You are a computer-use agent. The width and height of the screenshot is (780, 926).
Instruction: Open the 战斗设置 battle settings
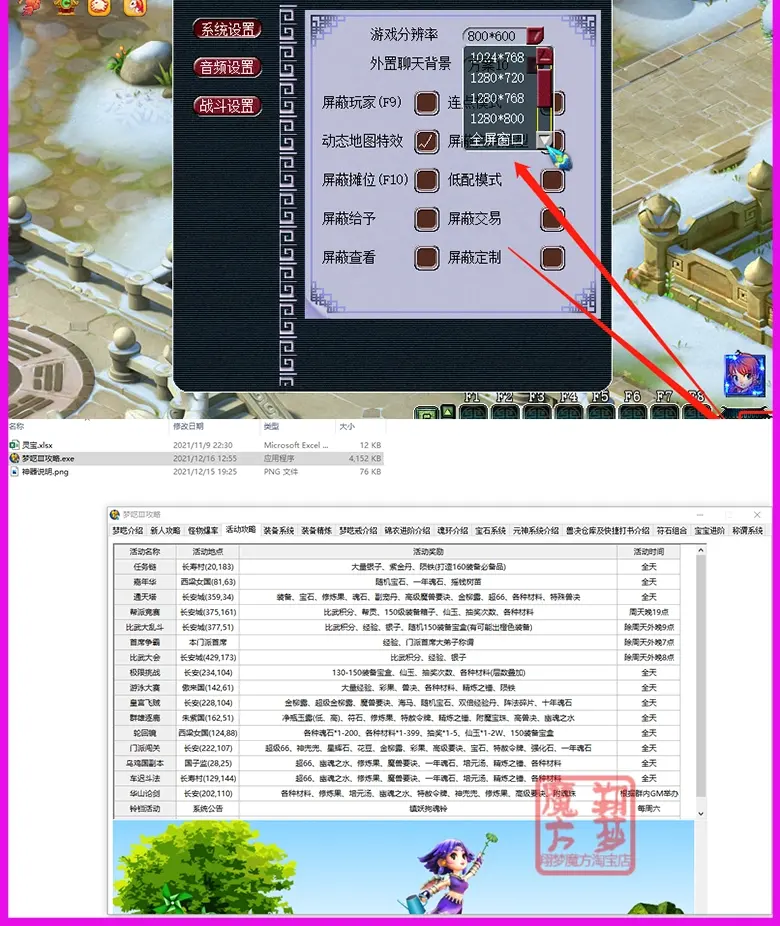tap(227, 106)
